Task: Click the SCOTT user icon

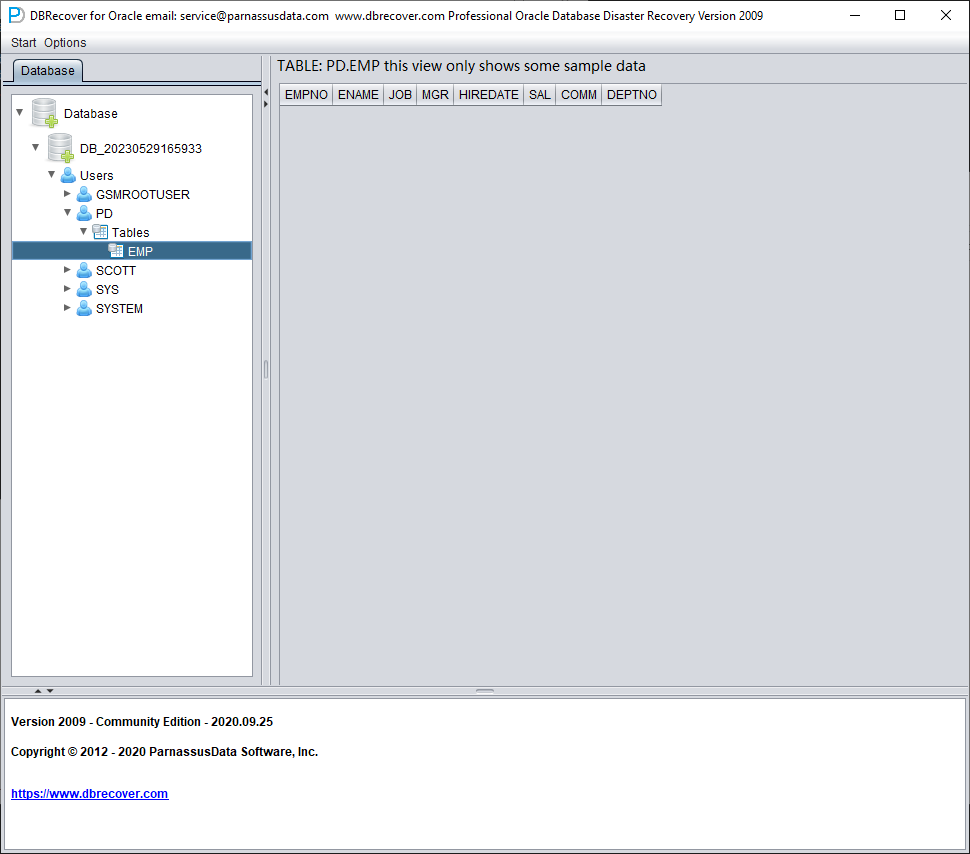Action: (84, 270)
